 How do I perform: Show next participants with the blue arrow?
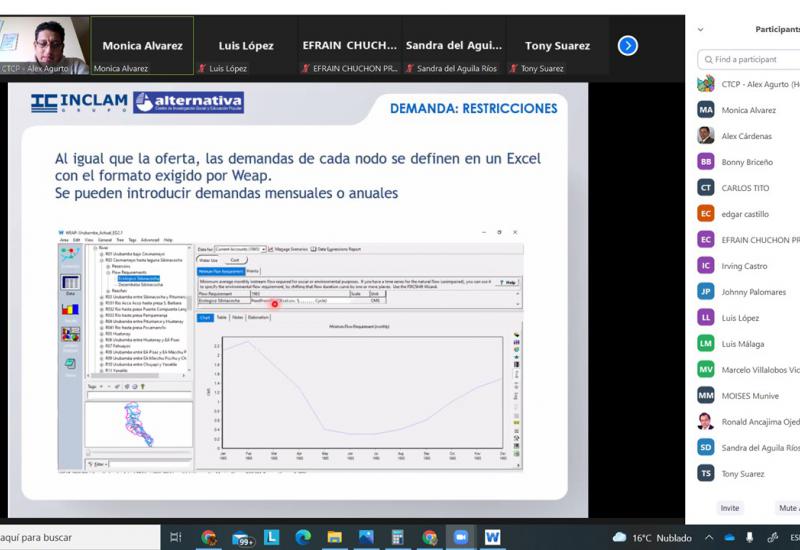coord(628,45)
